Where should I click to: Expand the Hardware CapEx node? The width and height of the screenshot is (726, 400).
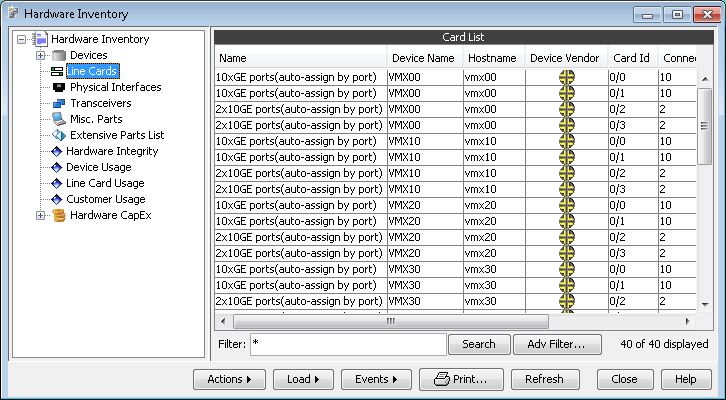tap(41, 215)
